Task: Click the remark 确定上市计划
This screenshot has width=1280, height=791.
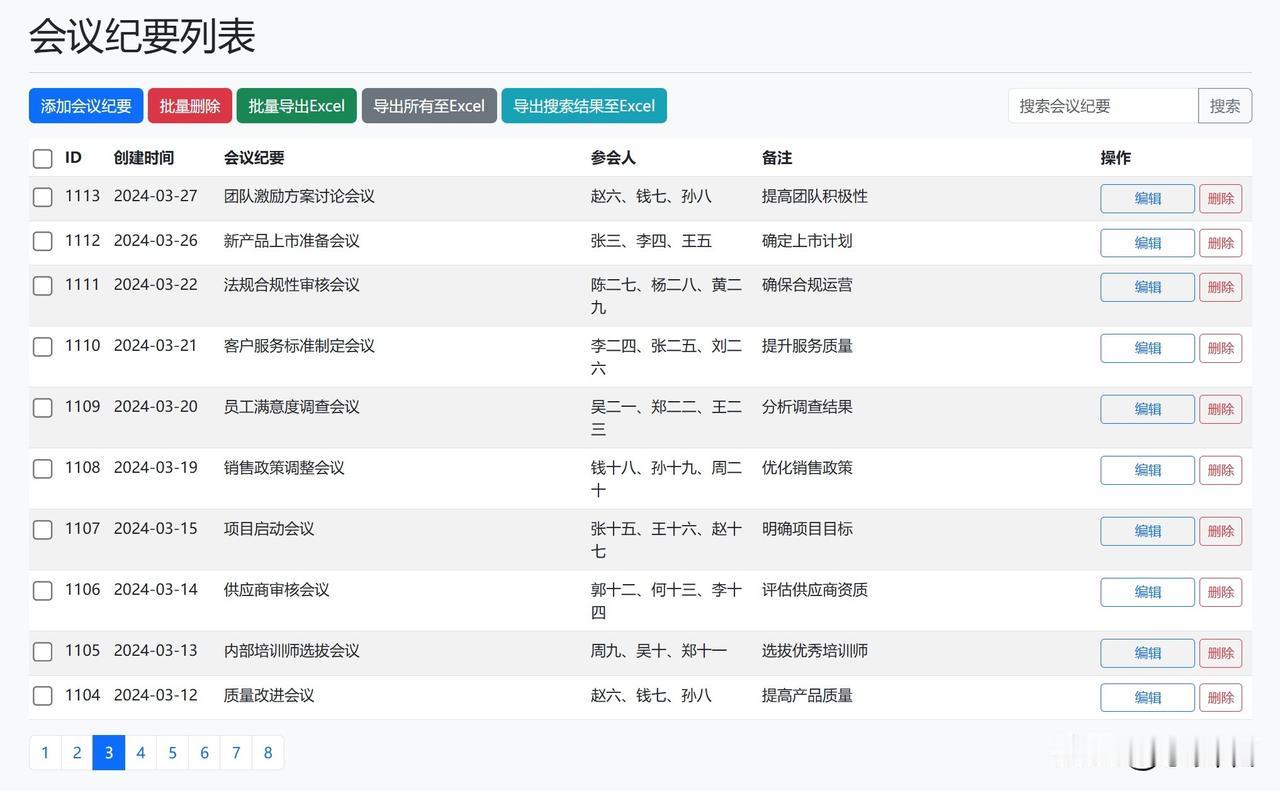Action: tap(807, 241)
